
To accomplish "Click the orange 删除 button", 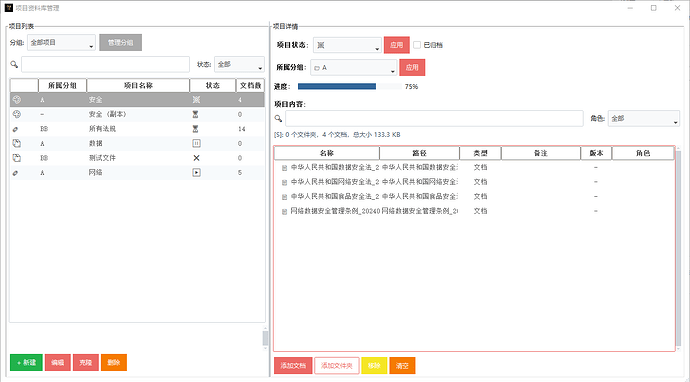I will click(x=114, y=362).
